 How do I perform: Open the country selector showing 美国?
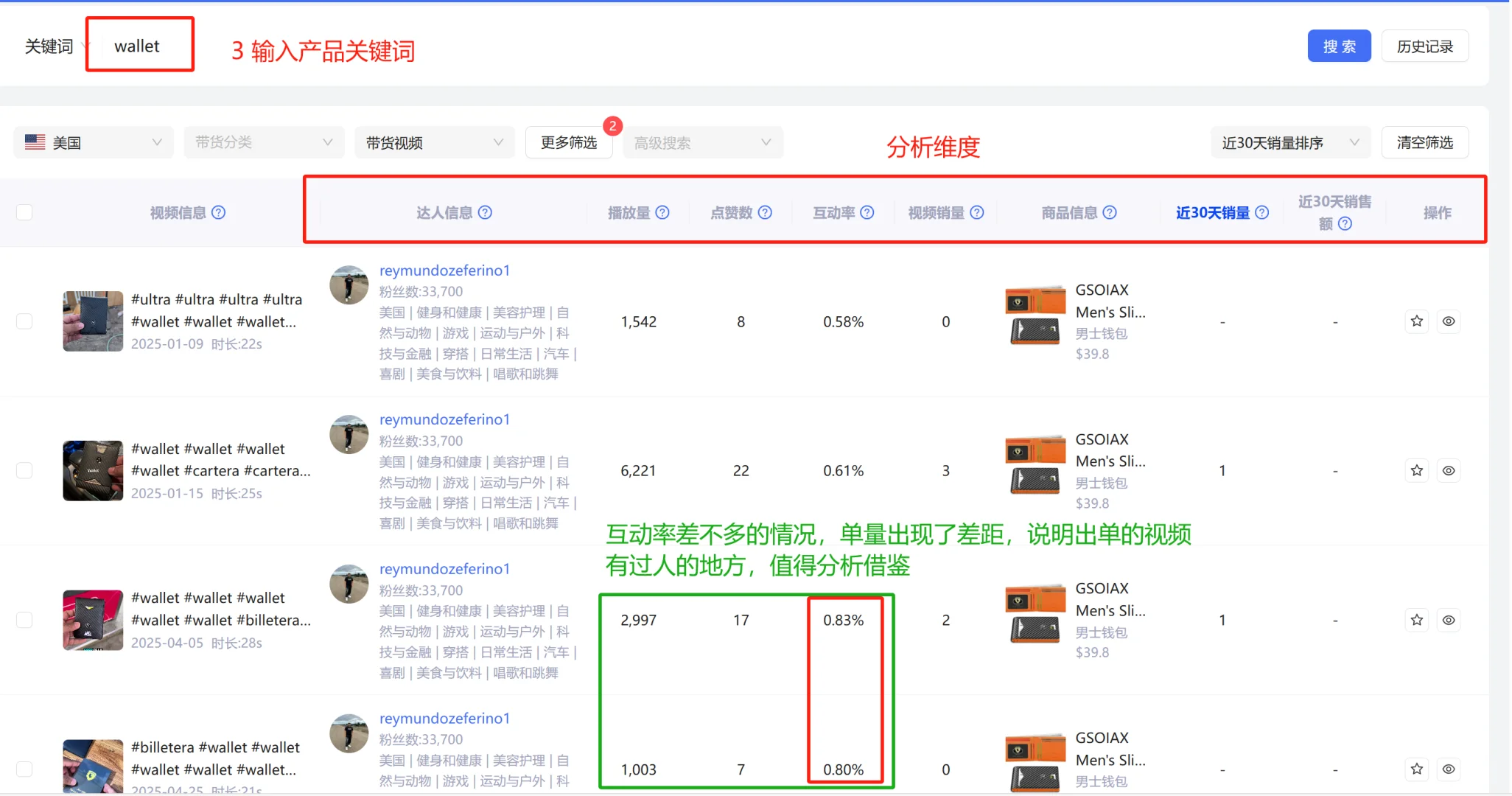[x=93, y=142]
